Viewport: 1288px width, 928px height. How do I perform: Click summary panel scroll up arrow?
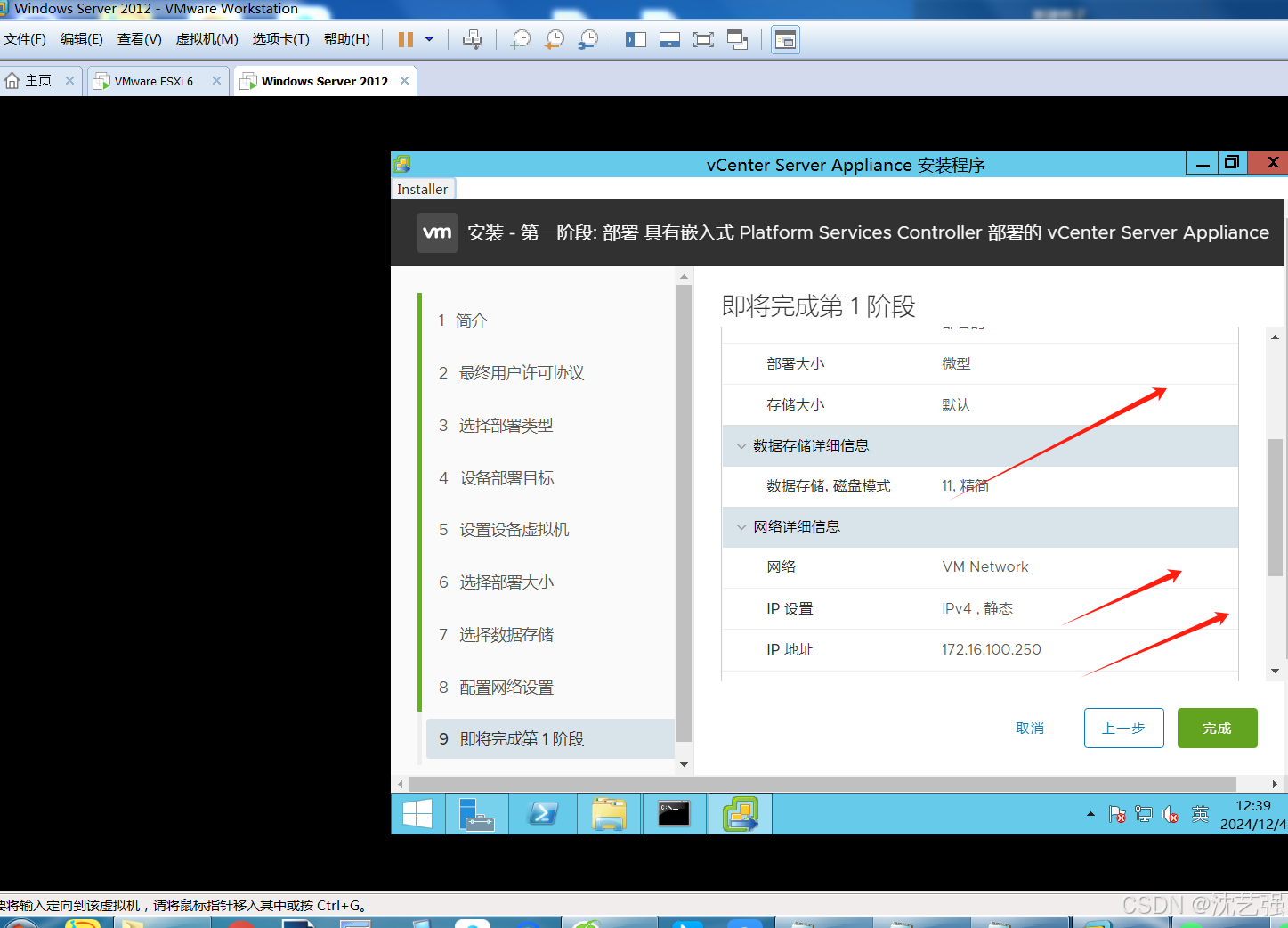point(1275,338)
